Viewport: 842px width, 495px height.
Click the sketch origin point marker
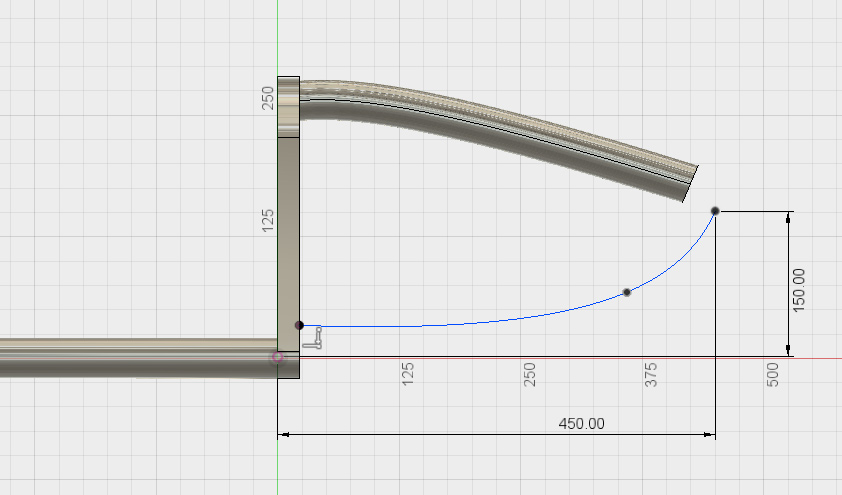coord(278,357)
